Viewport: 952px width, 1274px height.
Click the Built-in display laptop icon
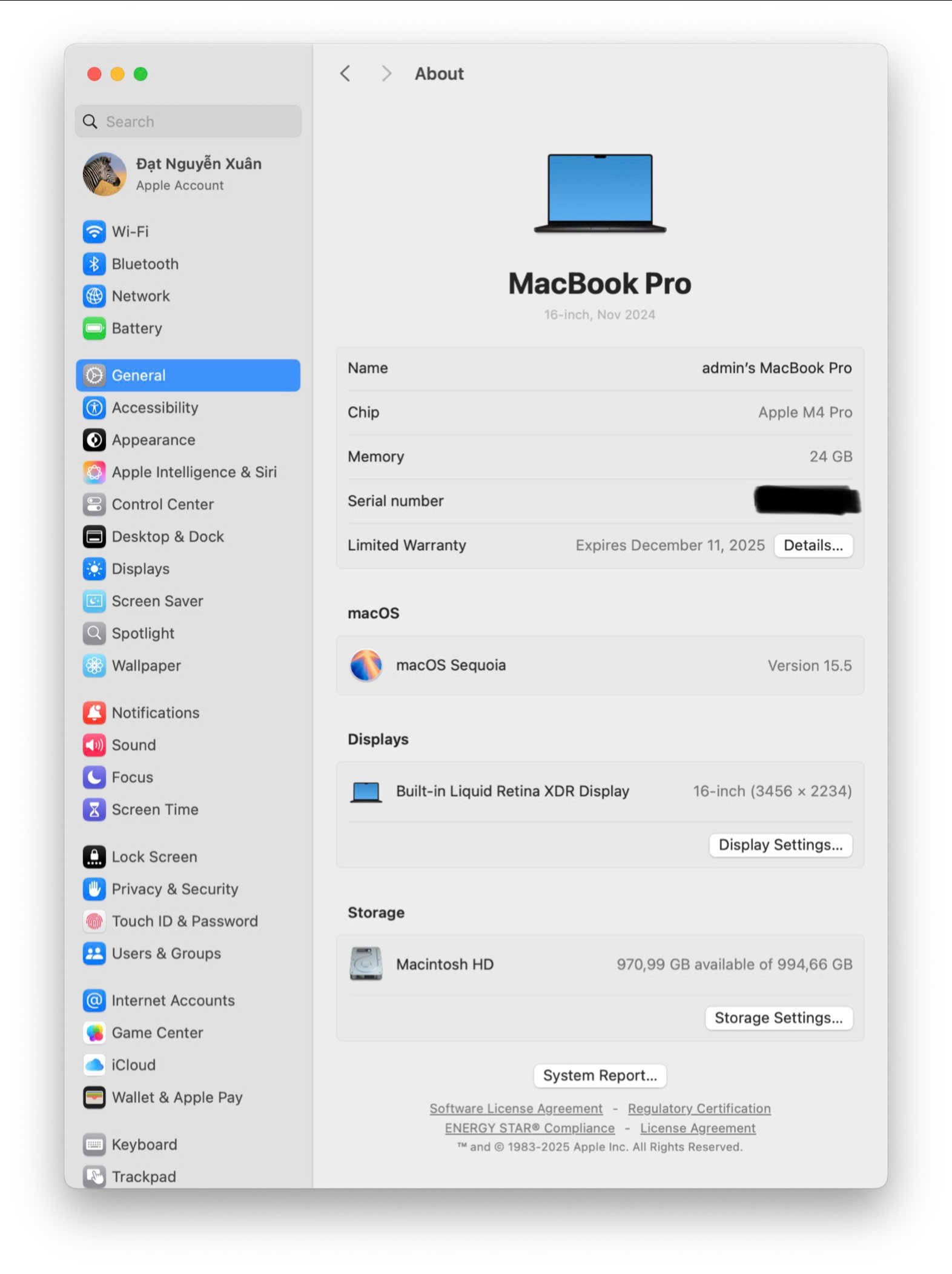(x=366, y=792)
